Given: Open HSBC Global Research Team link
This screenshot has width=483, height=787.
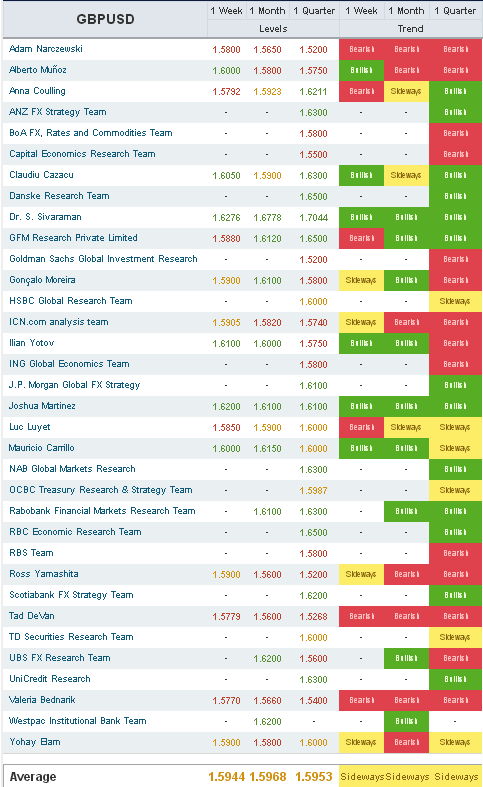Looking at the screenshot, I should pos(71,301).
